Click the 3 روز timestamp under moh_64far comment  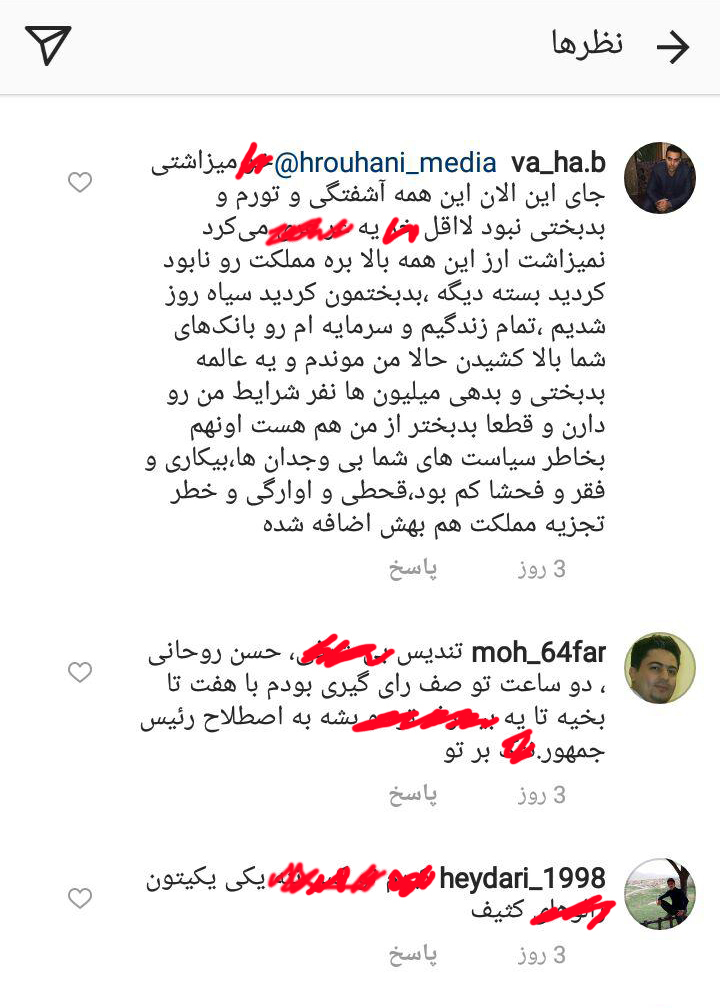pos(541,795)
